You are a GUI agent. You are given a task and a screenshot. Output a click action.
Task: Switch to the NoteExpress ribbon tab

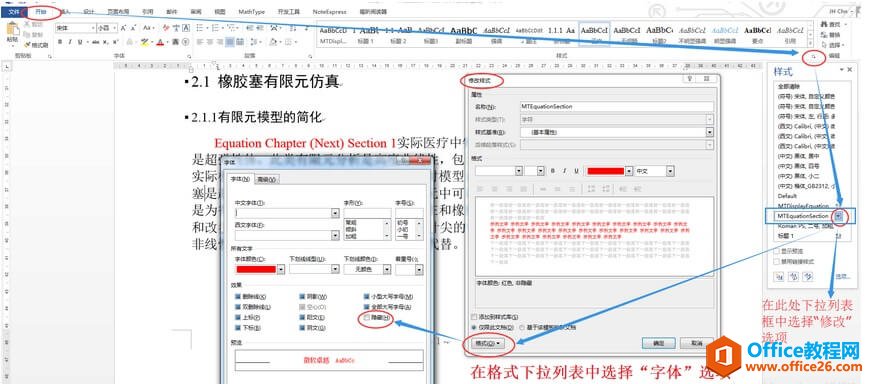click(x=329, y=12)
